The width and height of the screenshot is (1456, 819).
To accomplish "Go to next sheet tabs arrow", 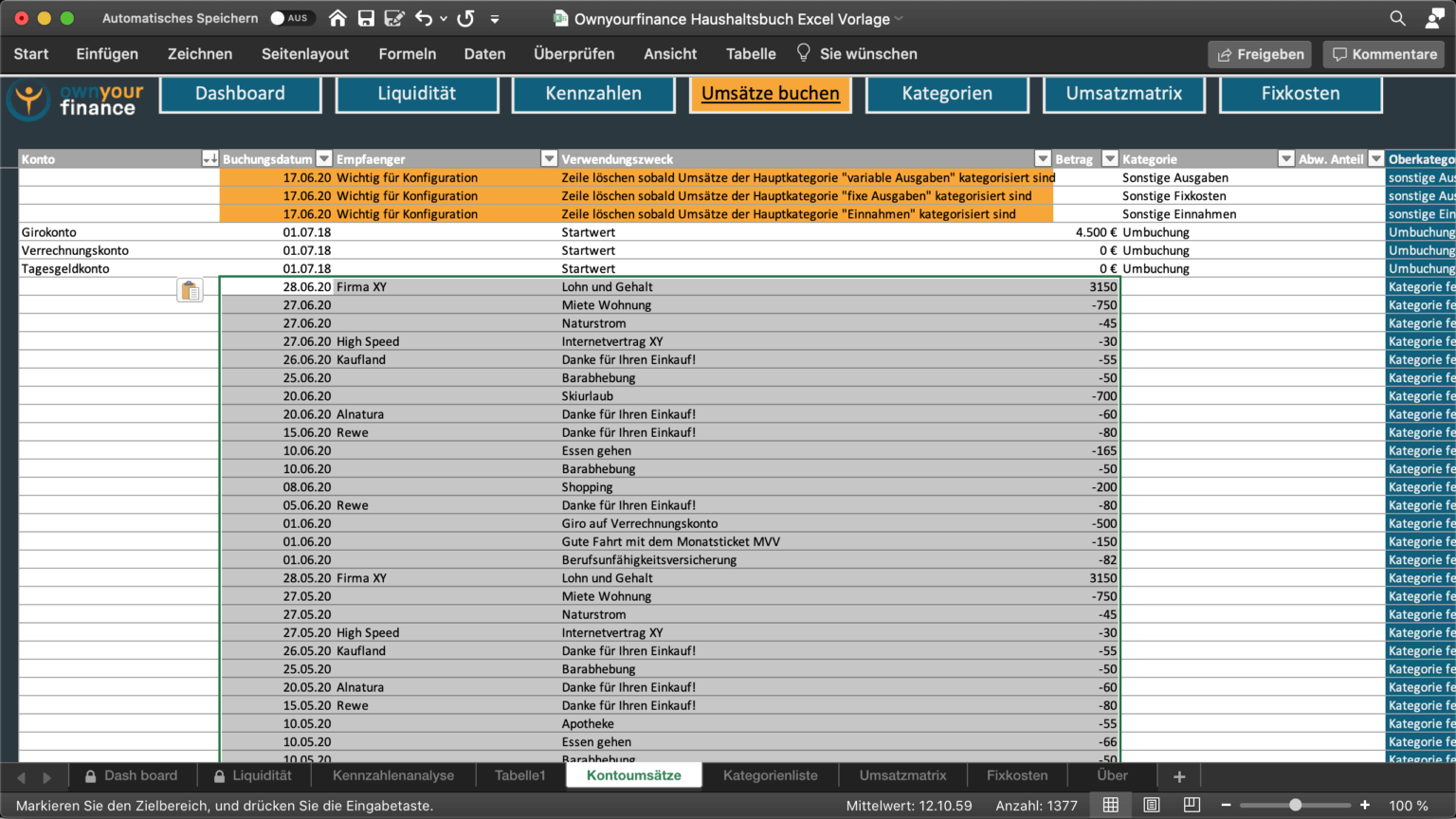I will click(x=46, y=777).
